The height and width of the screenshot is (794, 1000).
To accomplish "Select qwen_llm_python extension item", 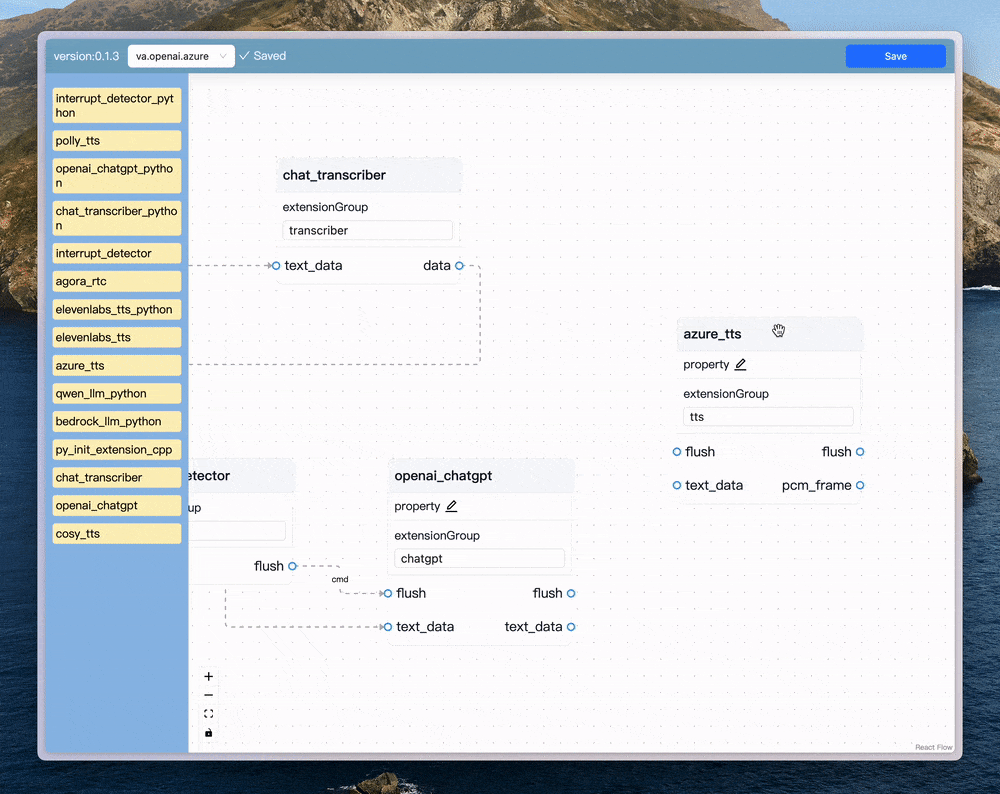I will coord(117,393).
